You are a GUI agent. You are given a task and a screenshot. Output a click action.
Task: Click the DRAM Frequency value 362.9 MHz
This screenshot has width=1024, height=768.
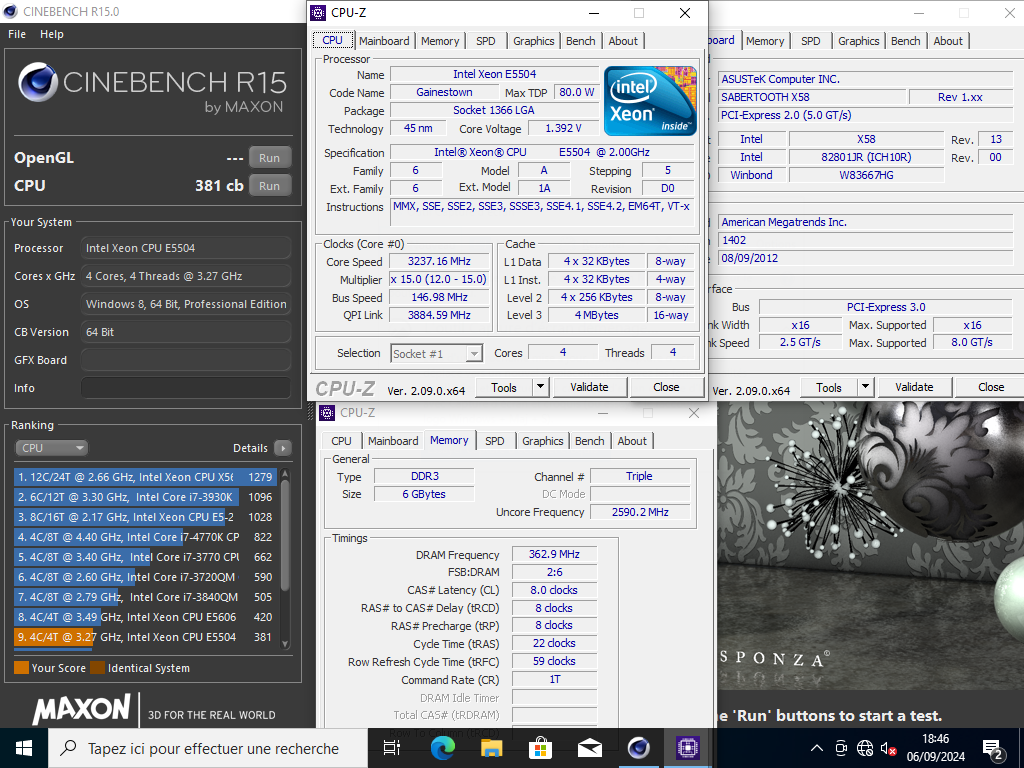click(554, 554)
